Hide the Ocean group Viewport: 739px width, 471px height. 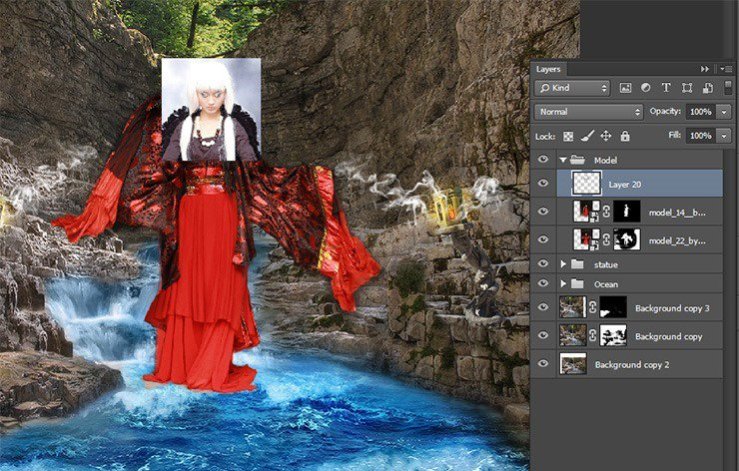543,283
